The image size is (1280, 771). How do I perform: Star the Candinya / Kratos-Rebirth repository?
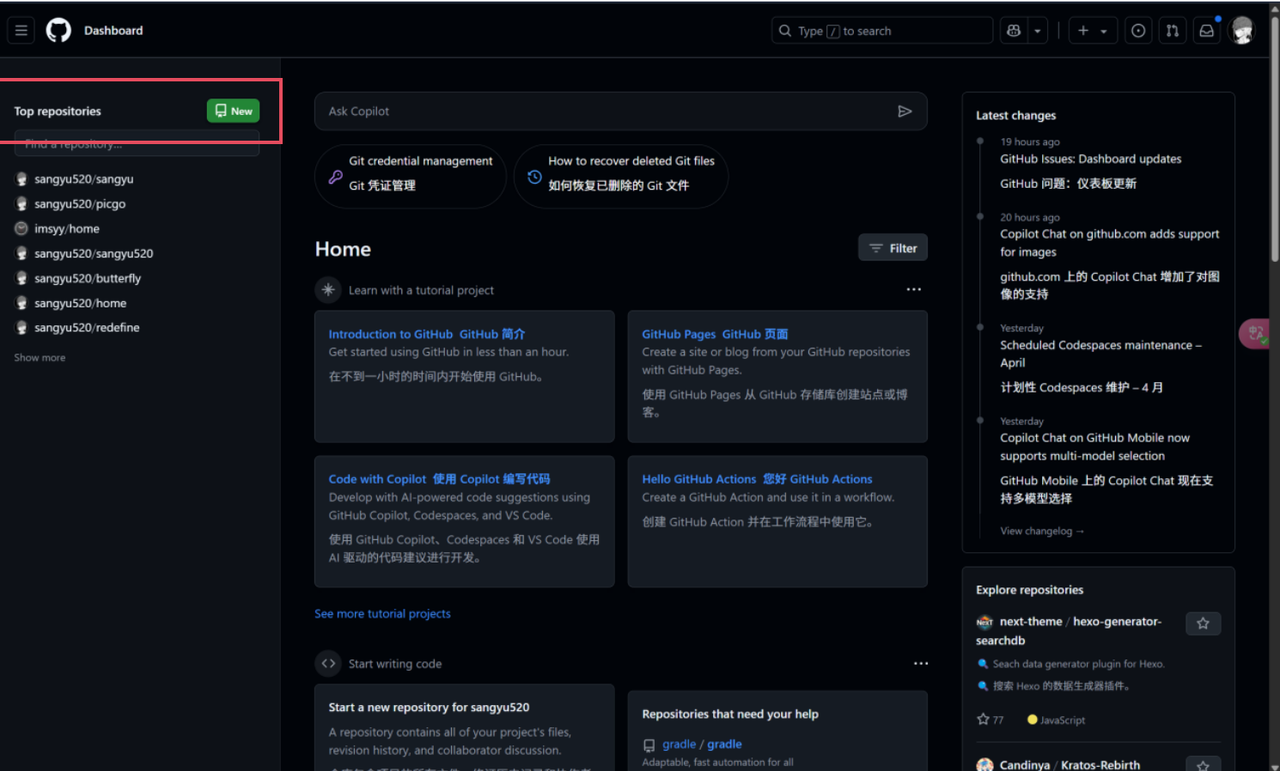coord(1203,765)
